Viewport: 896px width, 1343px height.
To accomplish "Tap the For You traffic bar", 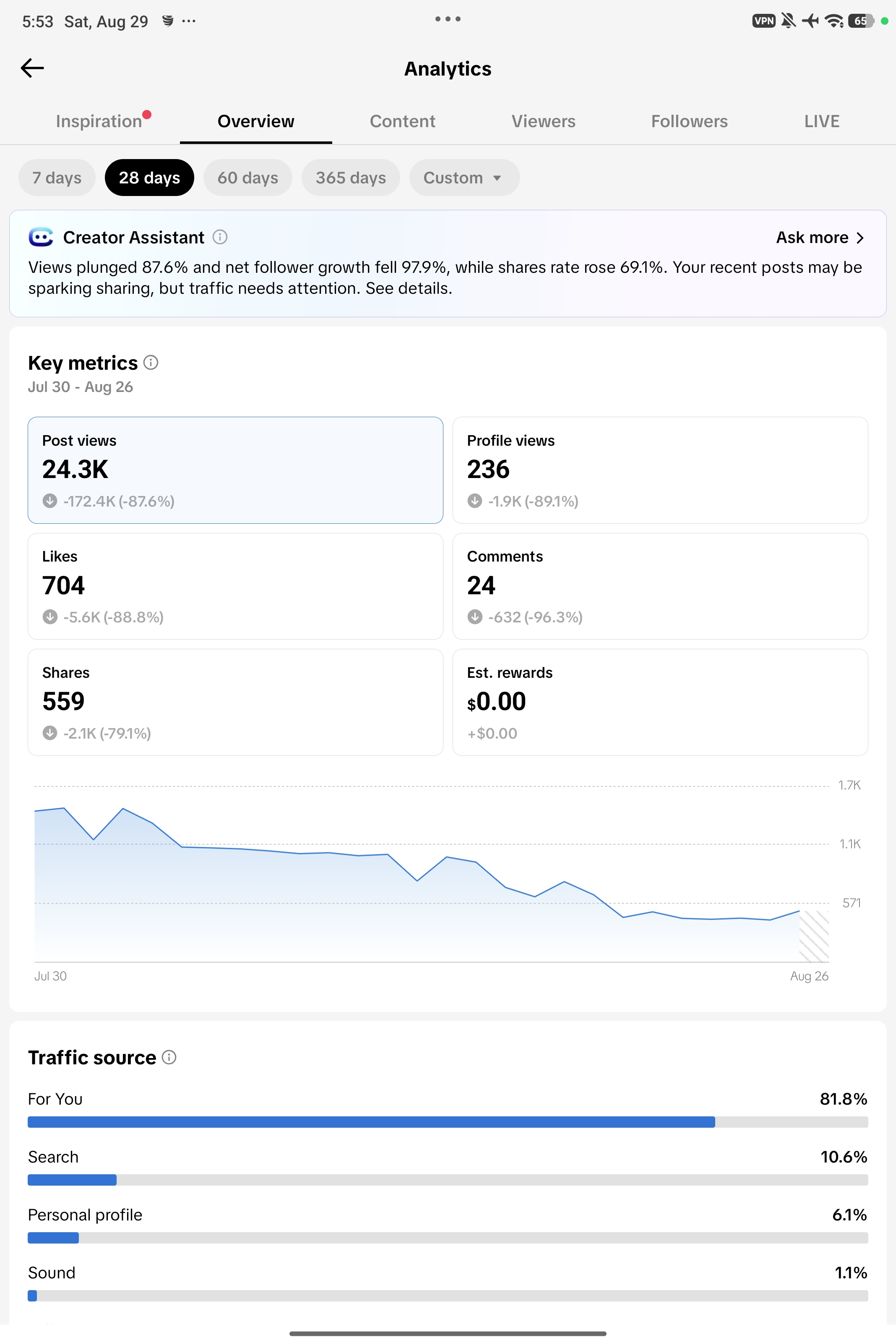I will point(448,1122).
